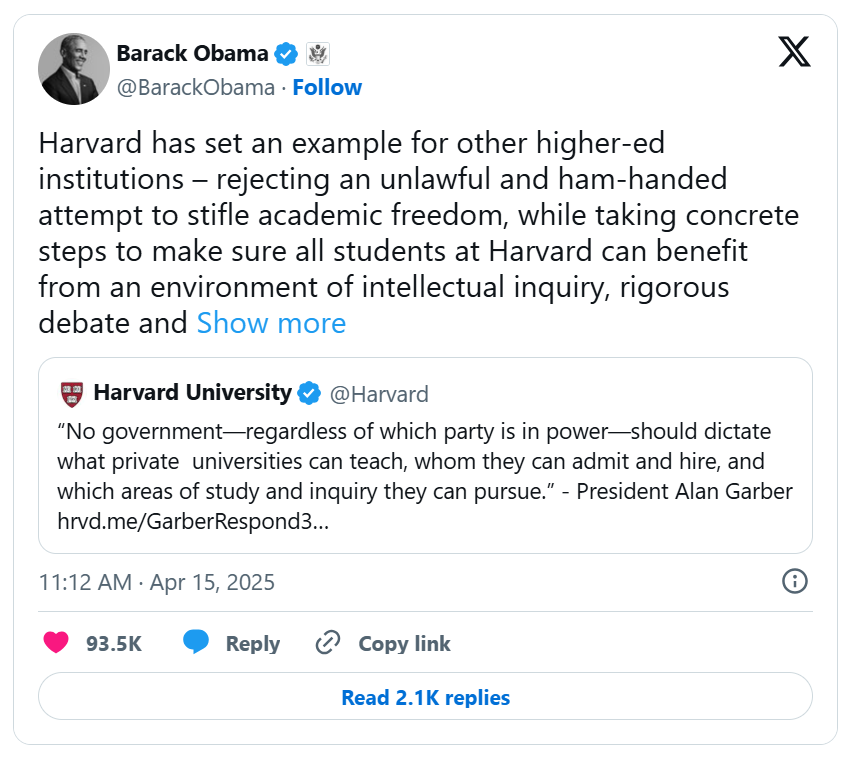Open the quoted Harvard tweet text
864x762 pixels.
425,461
